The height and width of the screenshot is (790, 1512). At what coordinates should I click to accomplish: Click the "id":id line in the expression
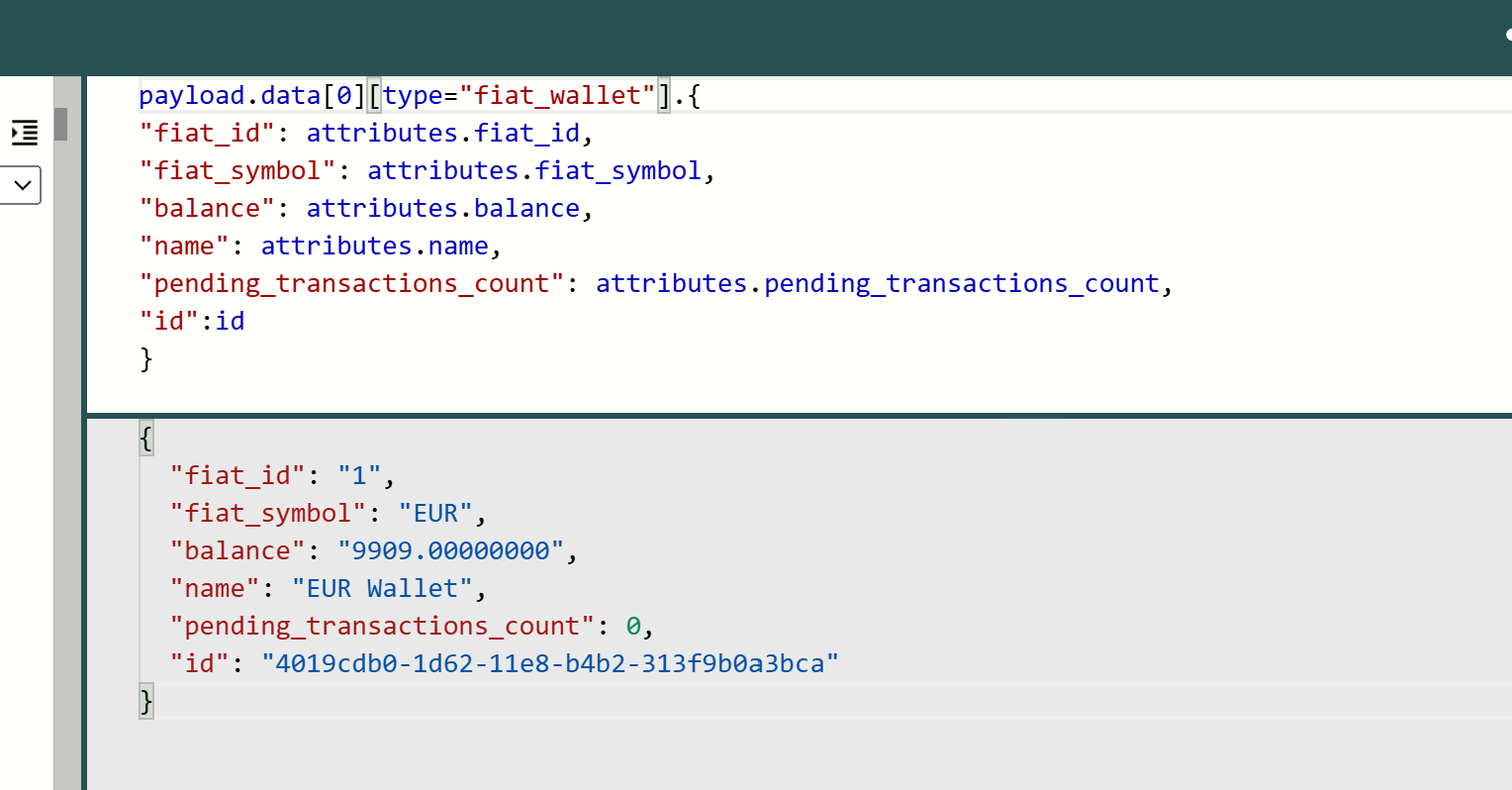192,321
